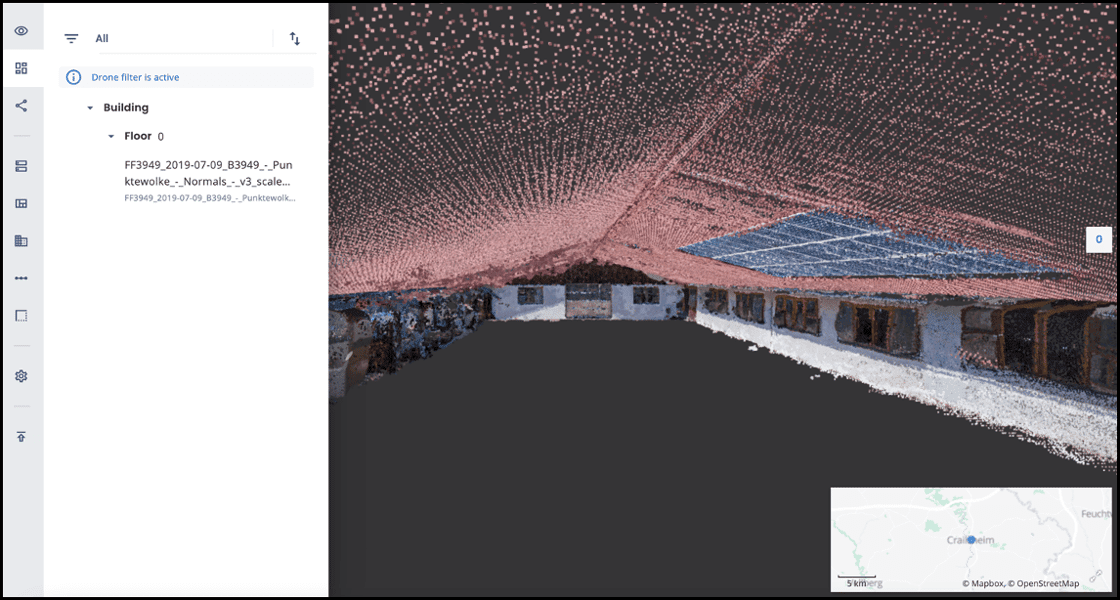Select the dashed-square region icon in sidebar
Screen dimensions: 1120x600
point(21,315)
